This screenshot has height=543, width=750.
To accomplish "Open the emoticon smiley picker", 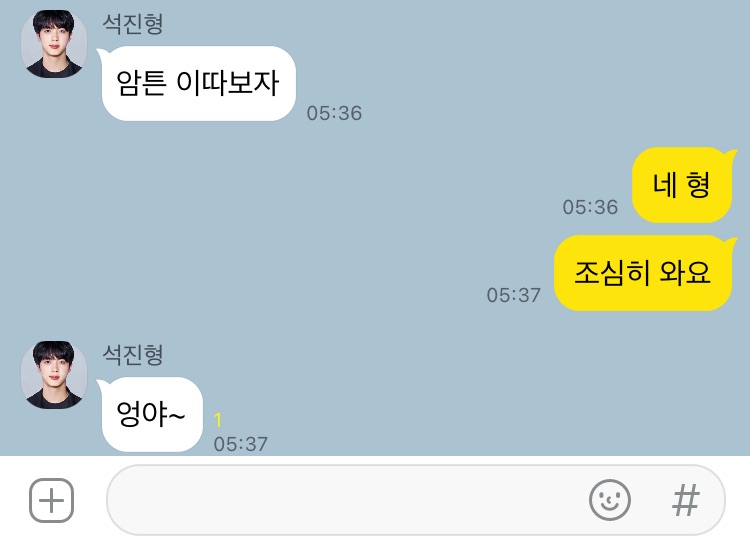I will [x=609, y=500].
